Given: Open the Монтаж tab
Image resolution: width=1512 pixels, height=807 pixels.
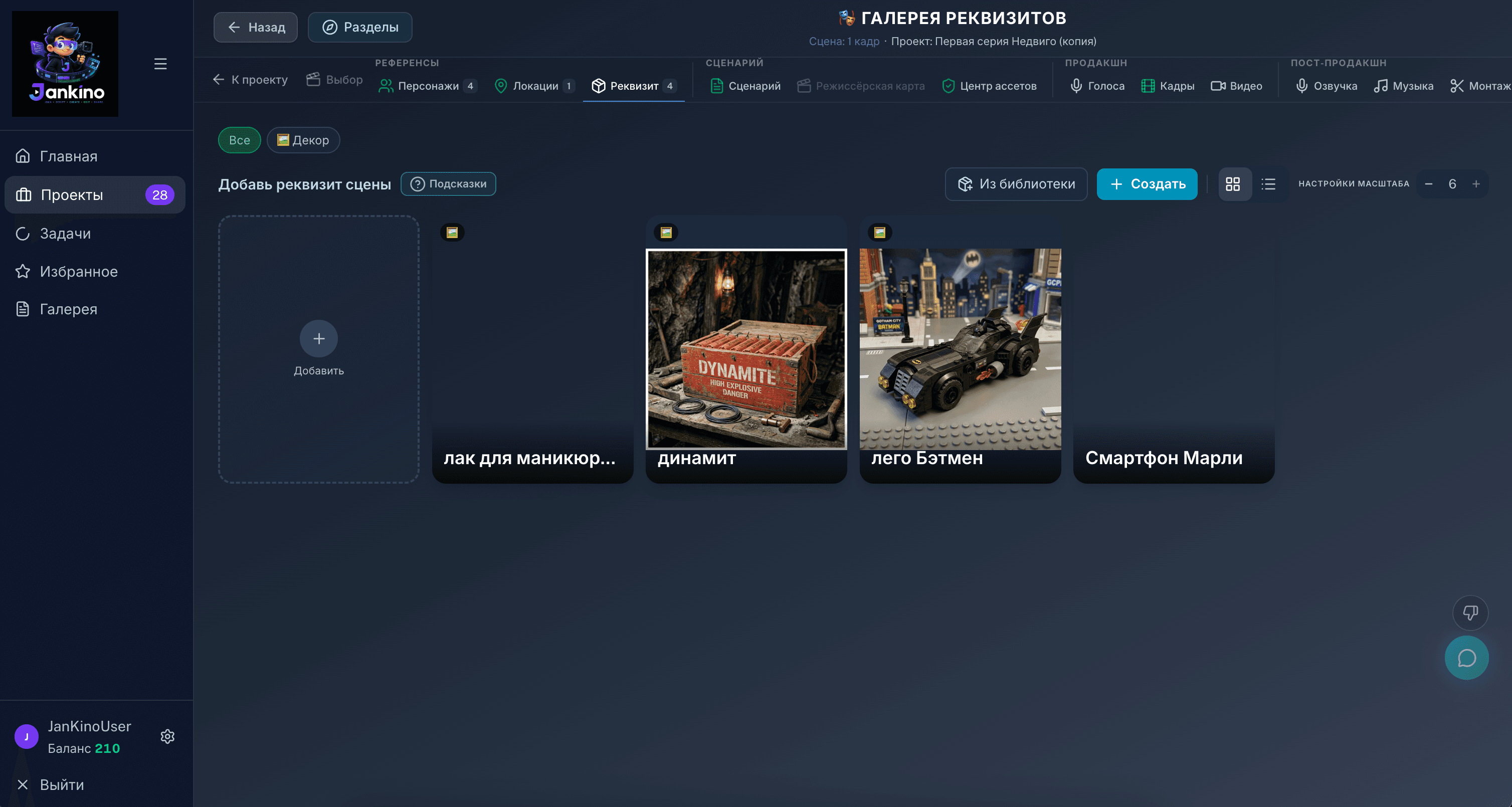Looking at the screenshot, I should tap(1480, 86).
